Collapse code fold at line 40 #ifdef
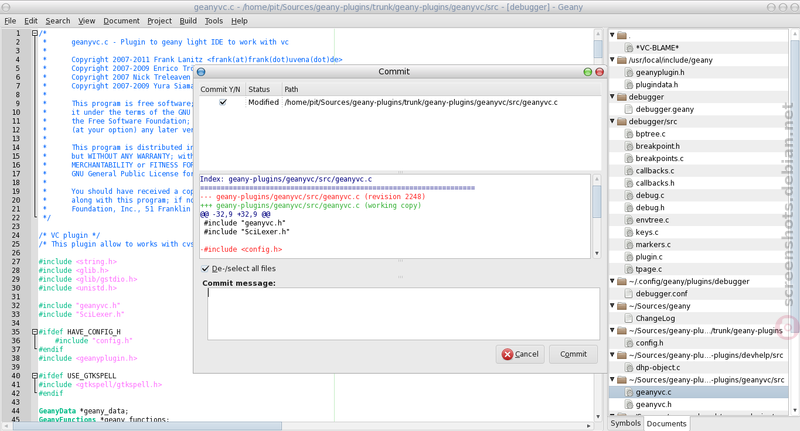 click(x=35, y=375)
